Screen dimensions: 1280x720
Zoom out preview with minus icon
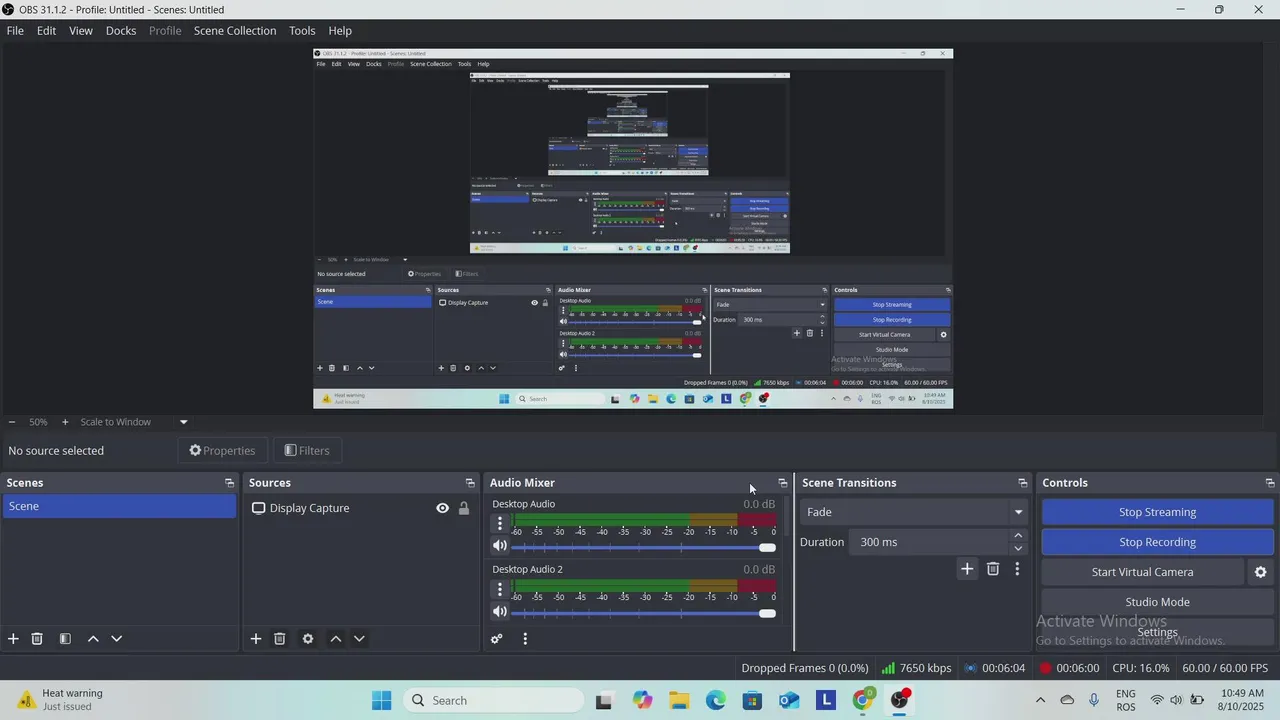point(12,422)
